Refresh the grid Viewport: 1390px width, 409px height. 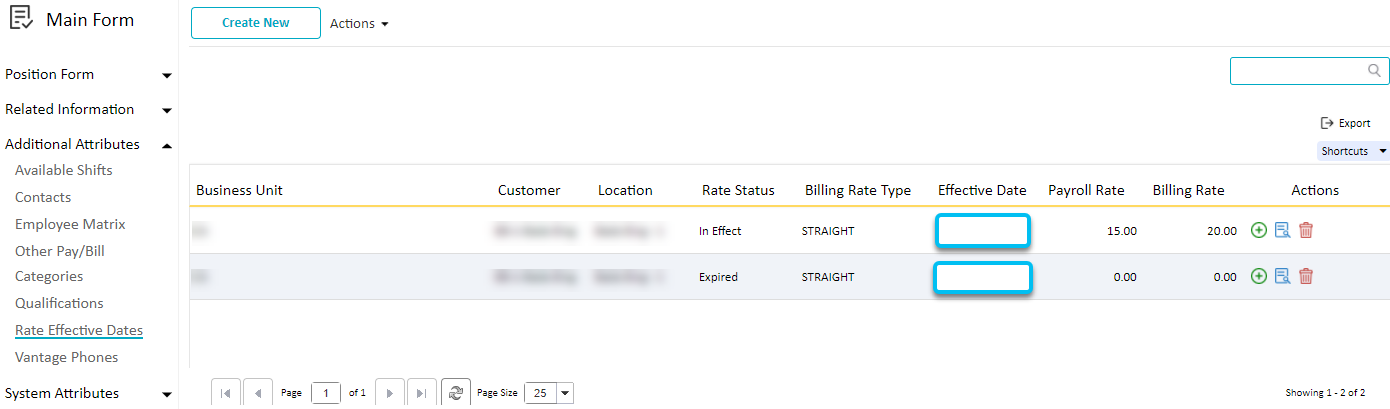(x=456, y=393)
